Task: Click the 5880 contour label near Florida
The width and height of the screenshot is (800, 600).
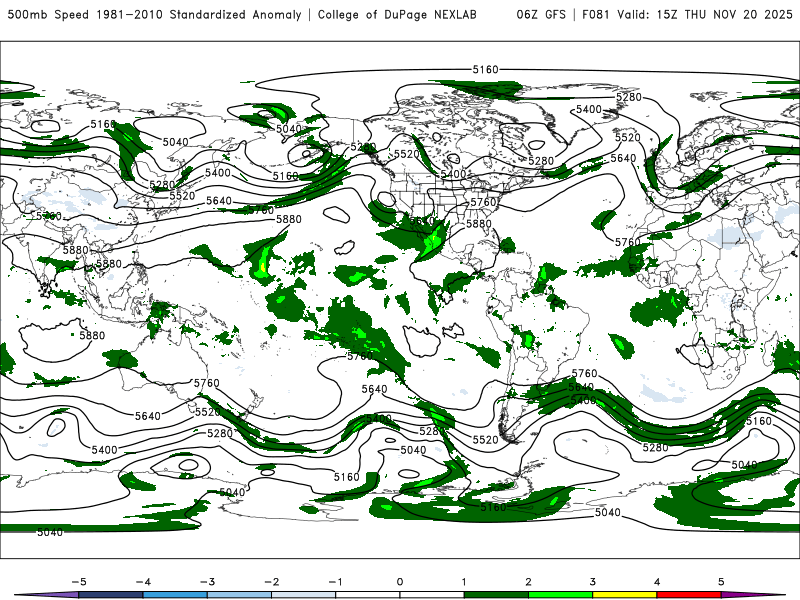Action: pos(479,224)
